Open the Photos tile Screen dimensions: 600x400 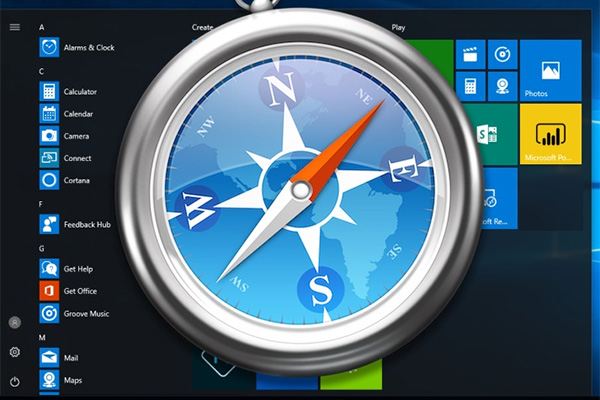551,70
